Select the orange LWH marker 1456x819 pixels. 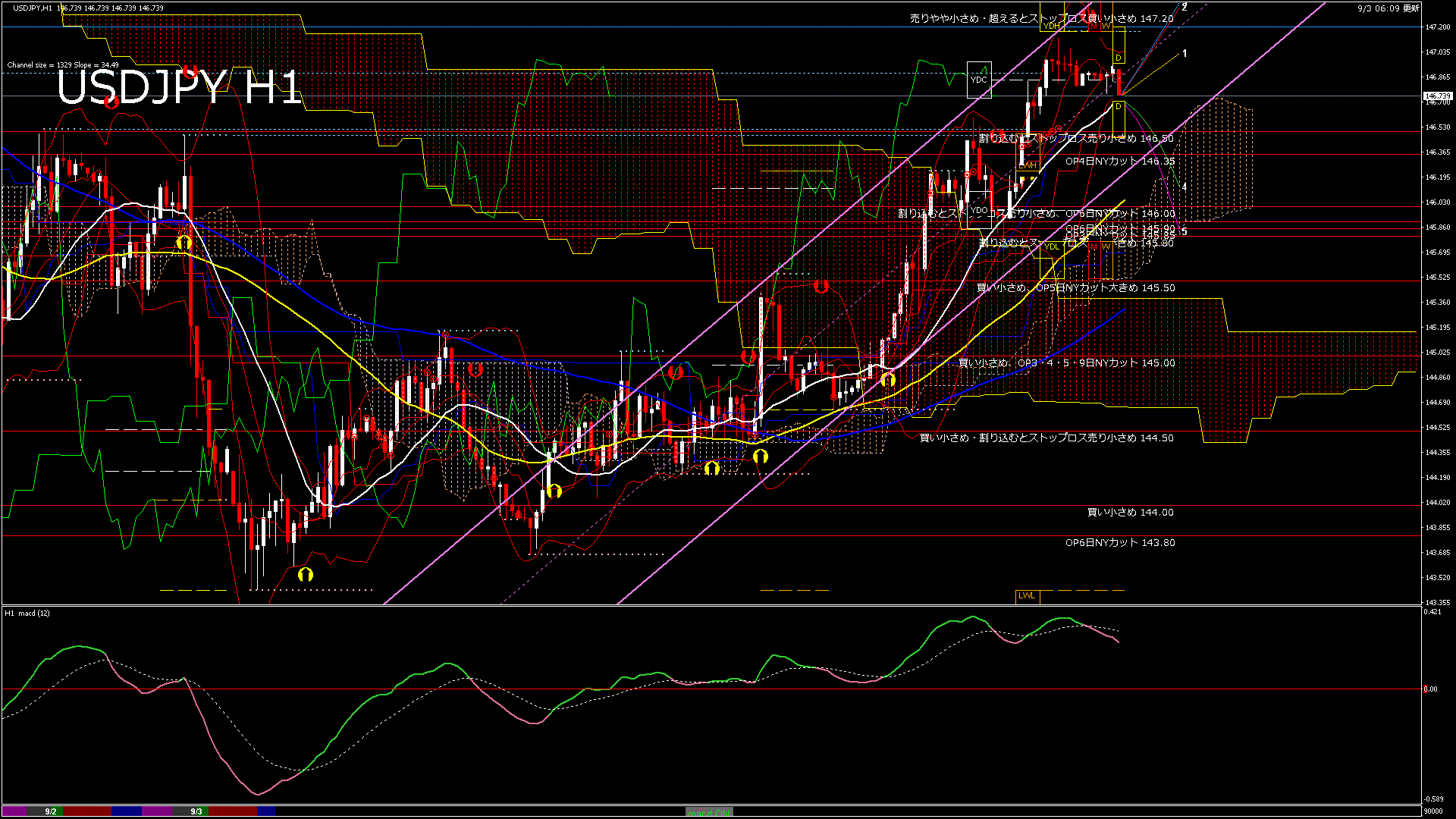tap(1027, 165)
